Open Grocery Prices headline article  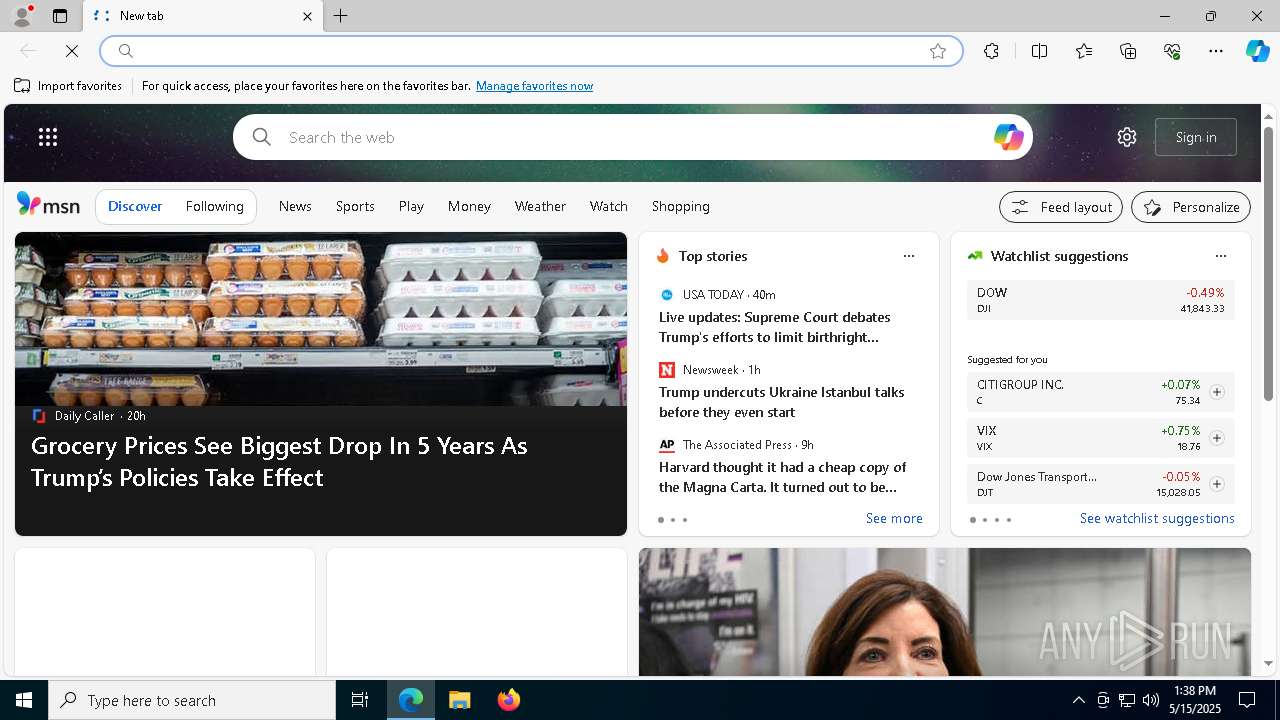pyautogui.click(x=279, y=461)
